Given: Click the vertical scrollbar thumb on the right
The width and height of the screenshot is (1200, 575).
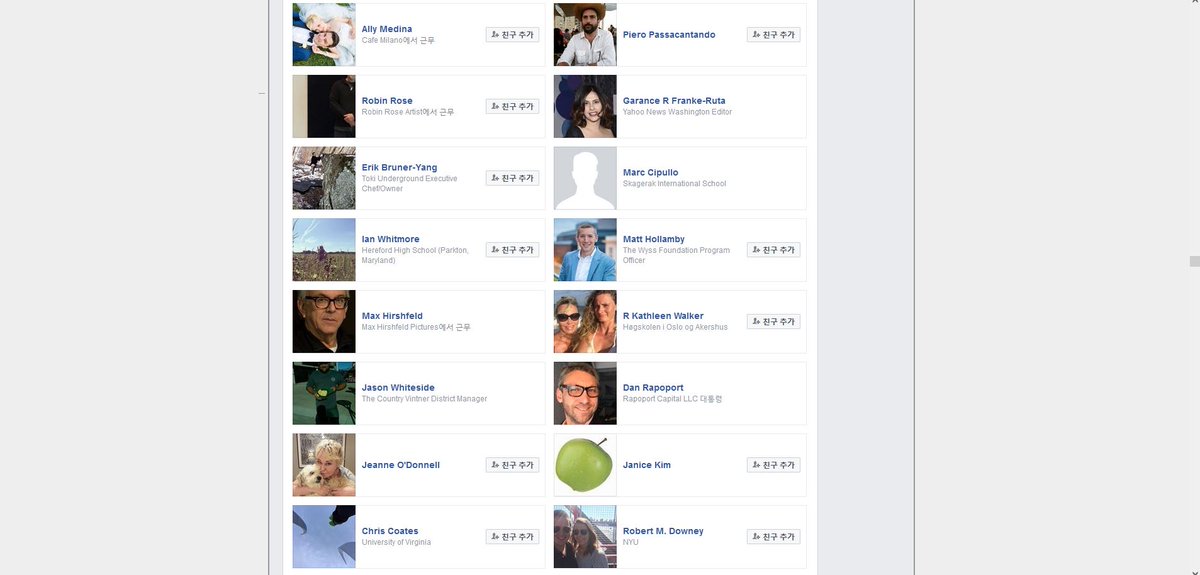Looking at the screenshot, I should (x=1194, y=261).
